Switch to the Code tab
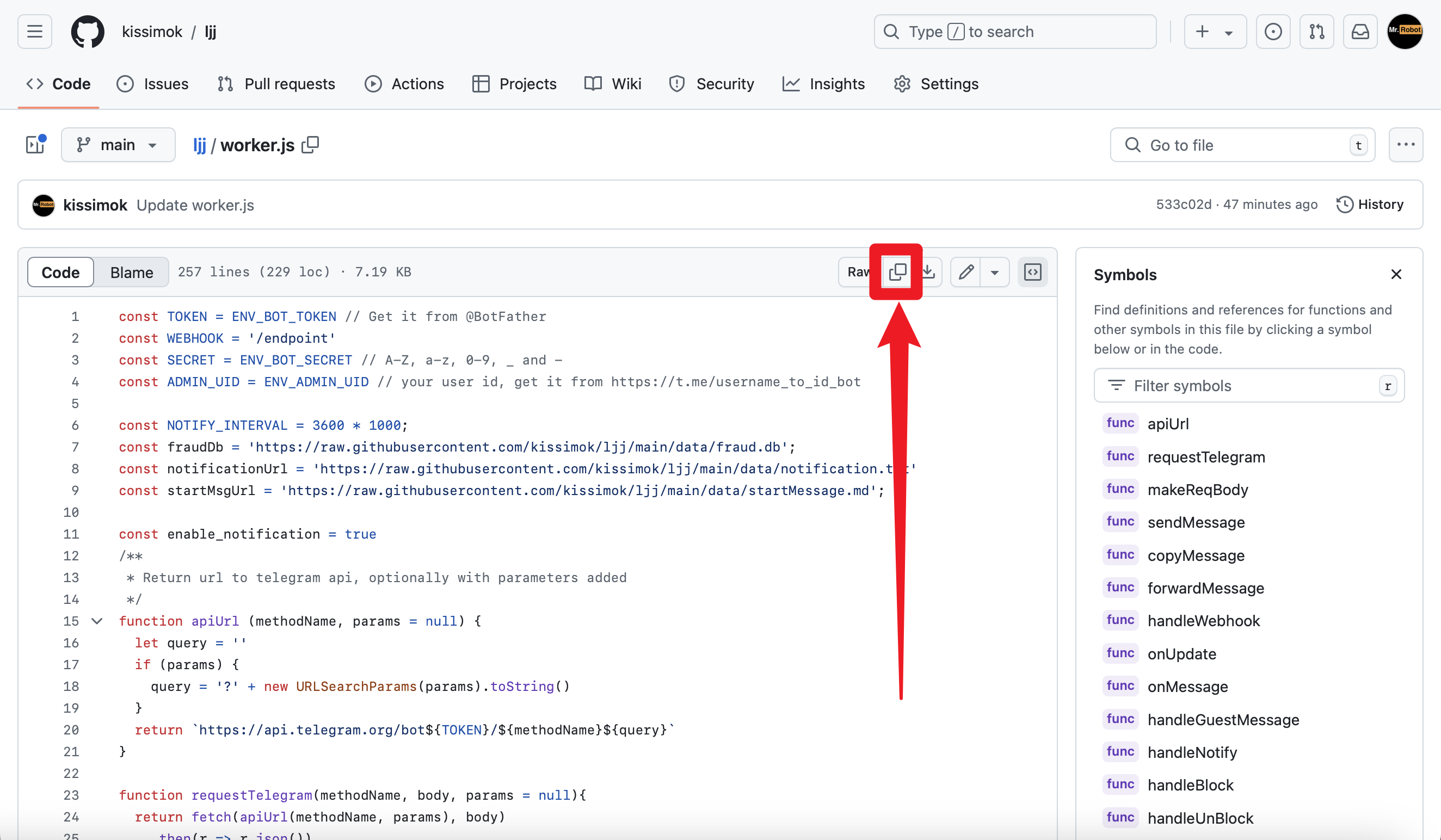1441x840 pixels. [x=58, y=84]
